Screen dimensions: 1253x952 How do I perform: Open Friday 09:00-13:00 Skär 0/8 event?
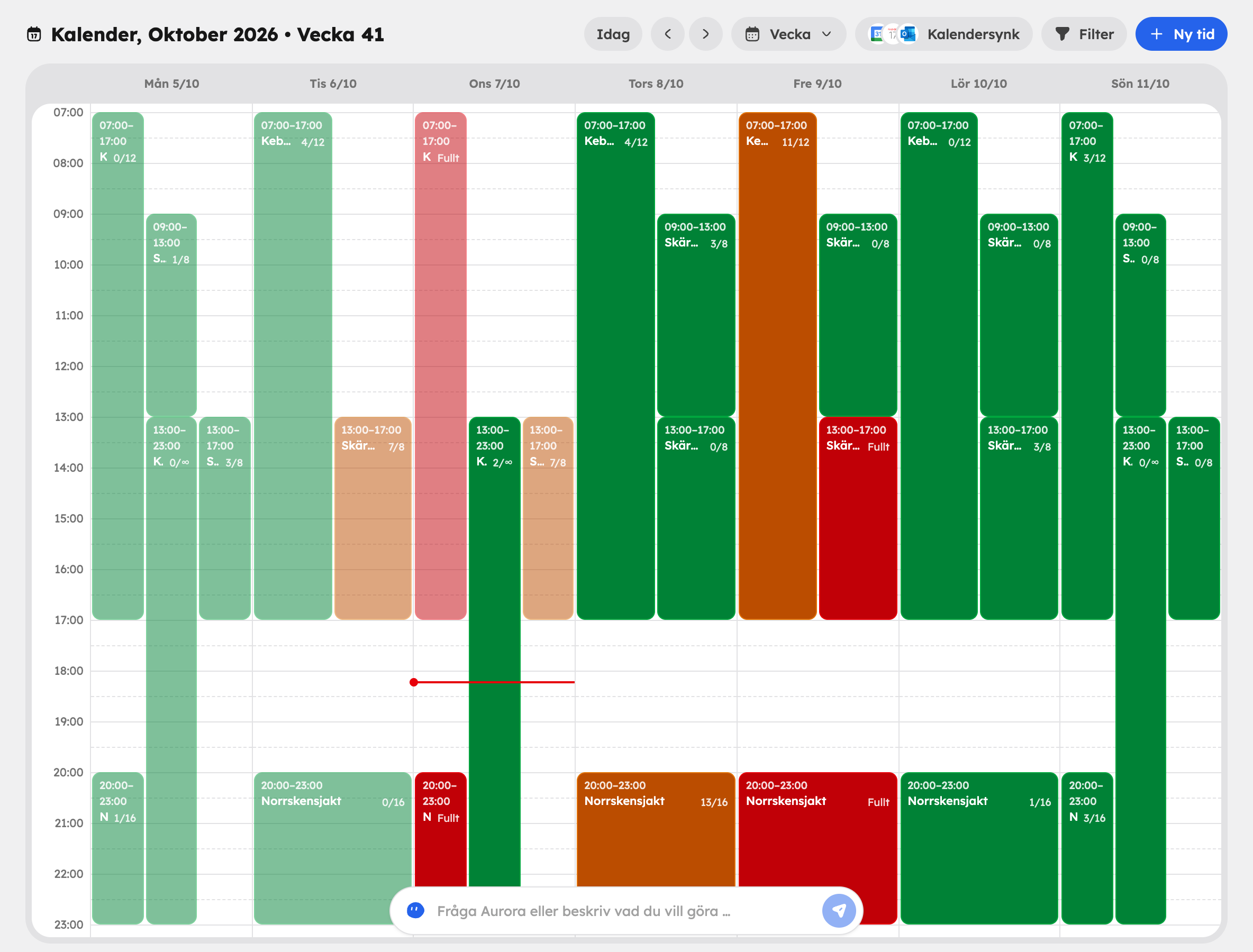coord(858,315)
